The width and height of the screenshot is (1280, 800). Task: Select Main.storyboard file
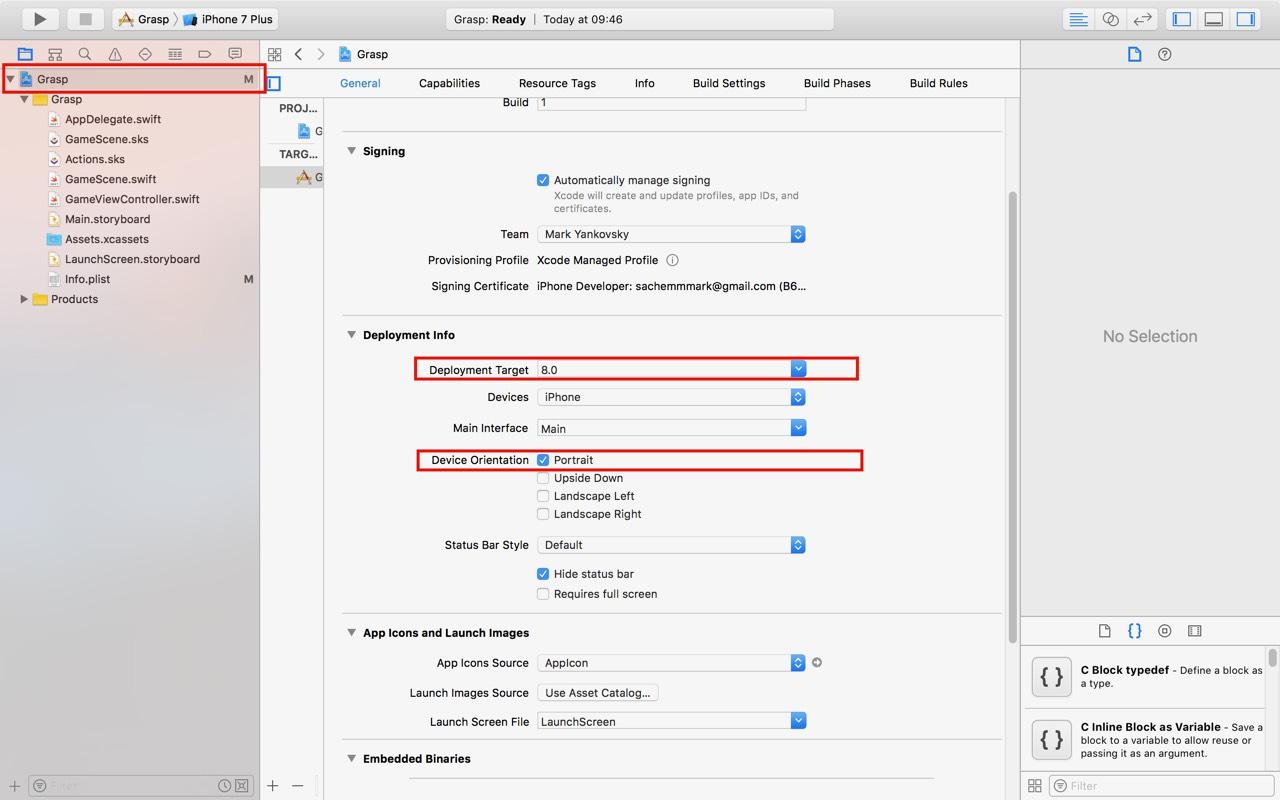tap(107, 219)
